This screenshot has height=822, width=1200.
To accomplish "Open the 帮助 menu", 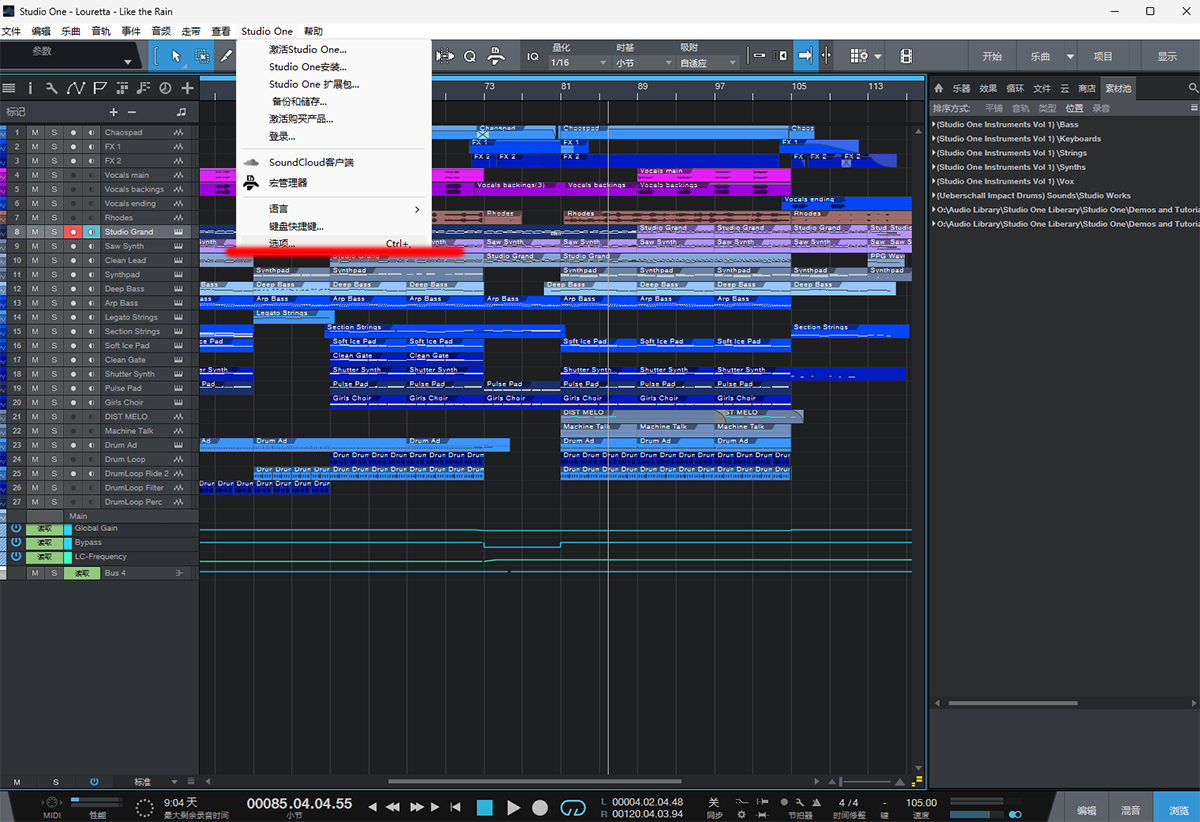I will click(x=313, y=31).
